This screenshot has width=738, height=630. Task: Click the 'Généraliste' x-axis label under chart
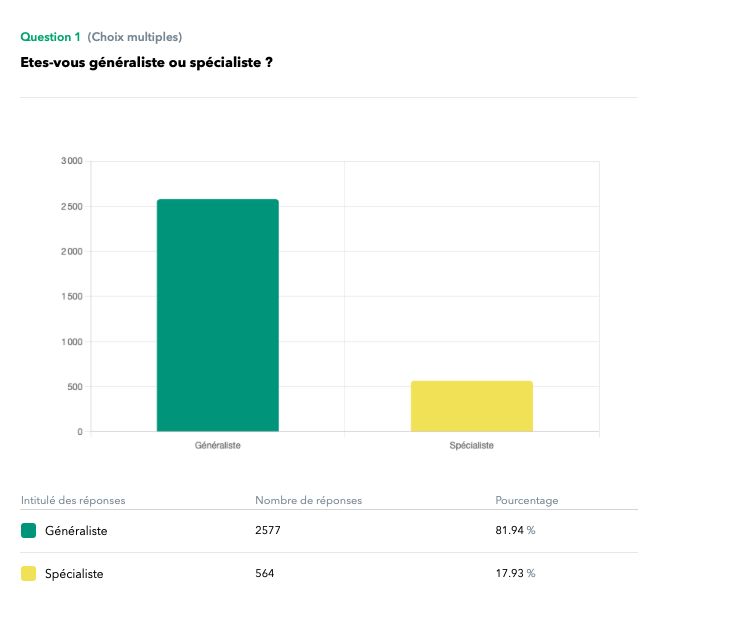point(217,445)
